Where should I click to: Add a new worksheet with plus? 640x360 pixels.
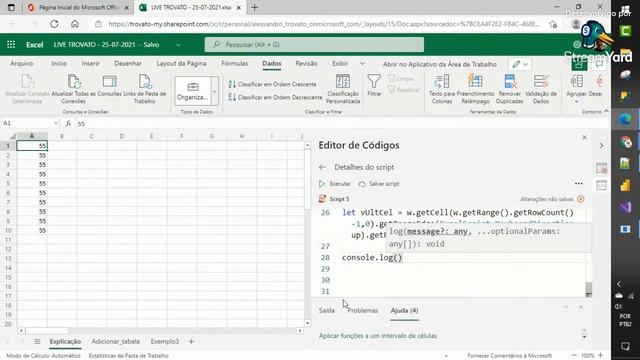pos(191,341)
